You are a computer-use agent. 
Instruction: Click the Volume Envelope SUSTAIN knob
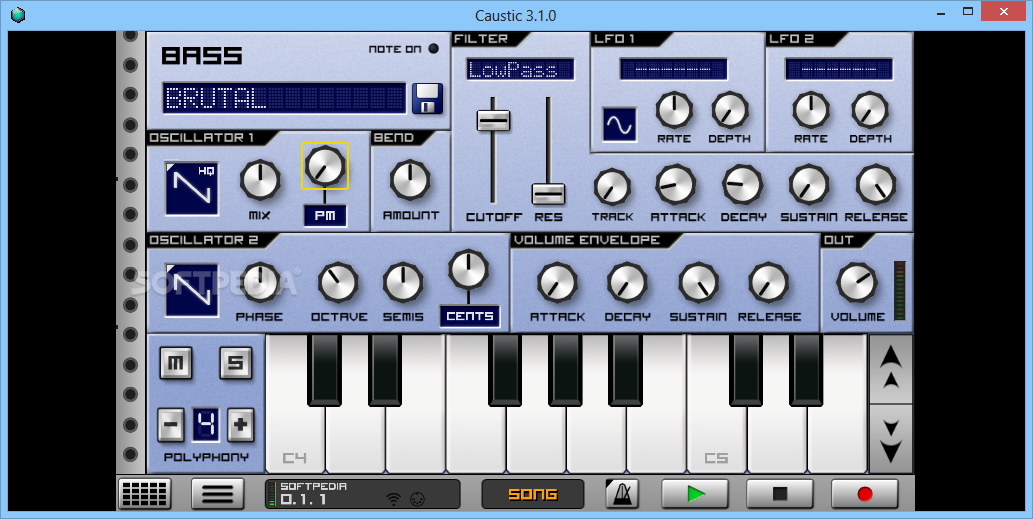tap(698, 283)
